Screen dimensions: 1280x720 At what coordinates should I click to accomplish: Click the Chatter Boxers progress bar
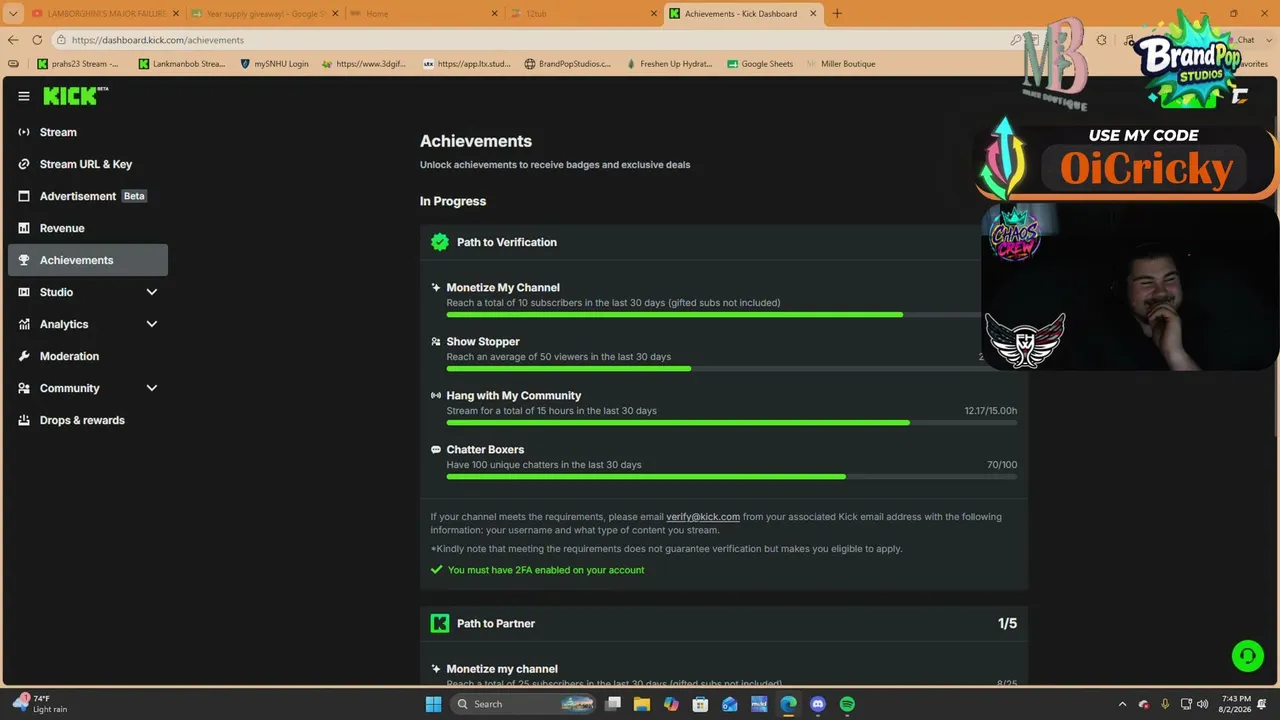click(732, 477)
